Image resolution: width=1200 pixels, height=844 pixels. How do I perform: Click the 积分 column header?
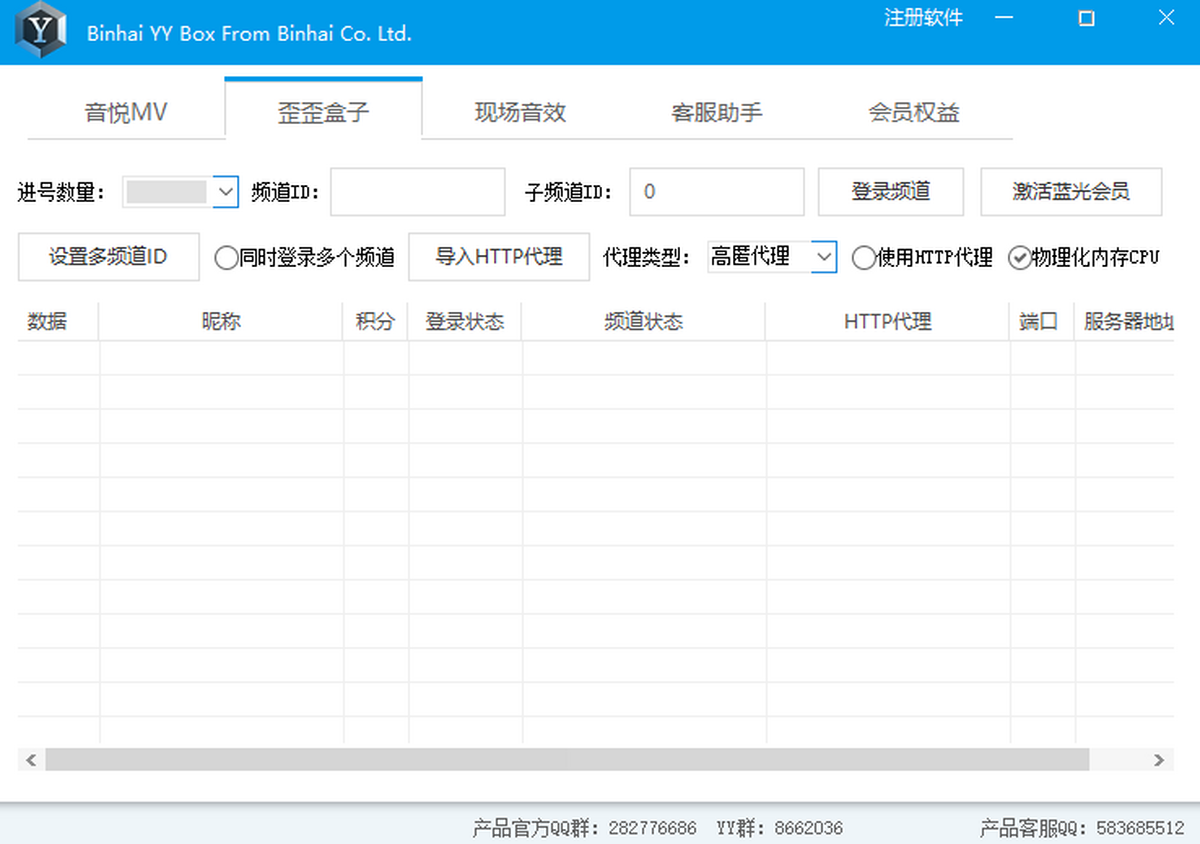(x=375, y=321)
